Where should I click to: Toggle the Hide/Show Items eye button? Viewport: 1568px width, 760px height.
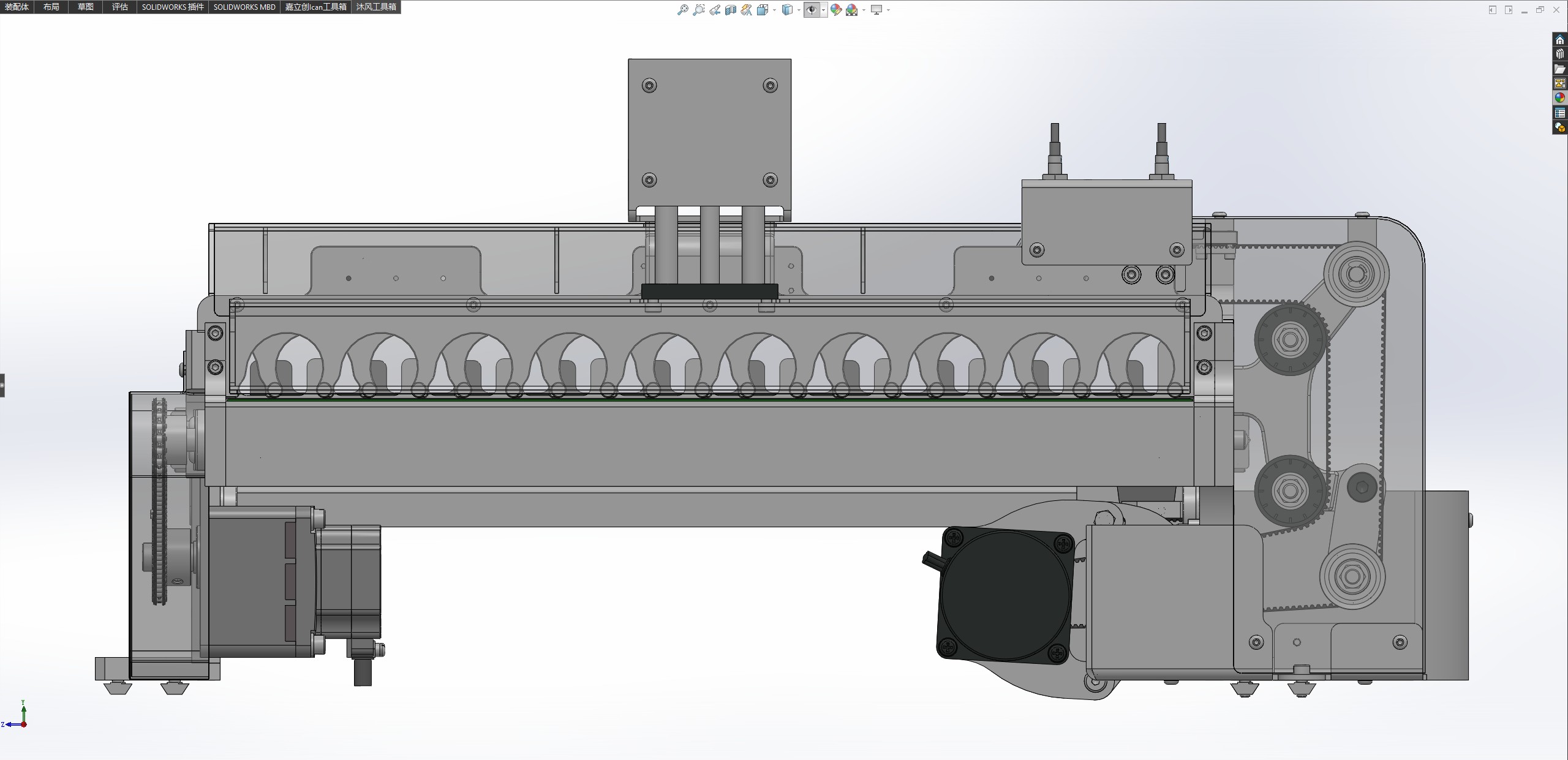(x=812, y=10)
